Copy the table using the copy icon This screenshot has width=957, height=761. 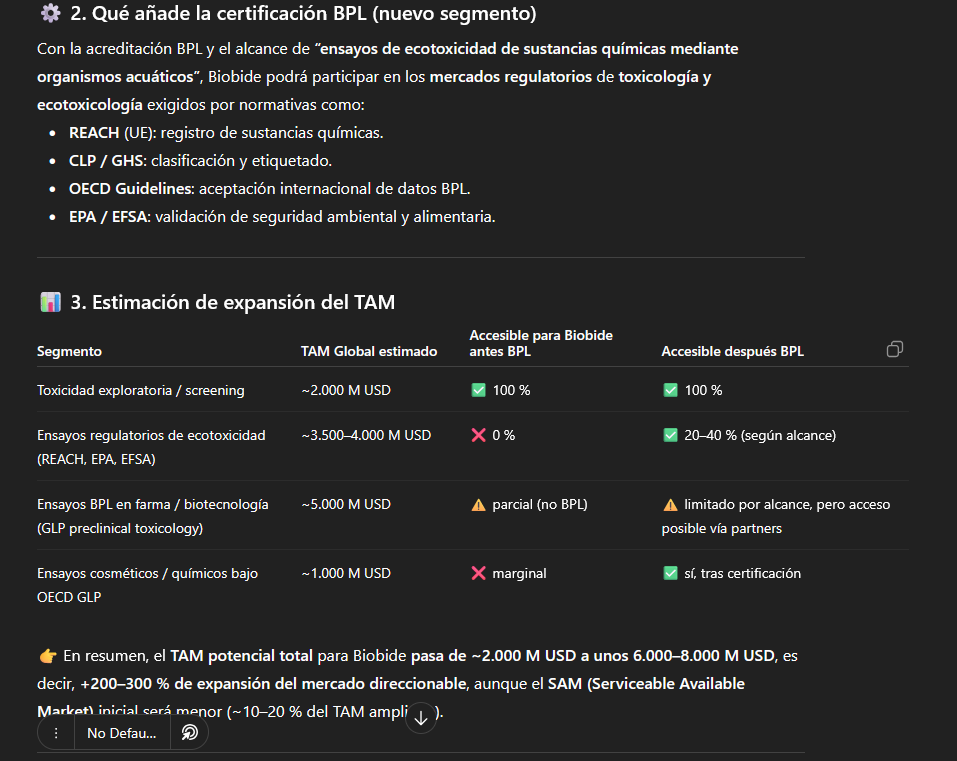point(895,349)
